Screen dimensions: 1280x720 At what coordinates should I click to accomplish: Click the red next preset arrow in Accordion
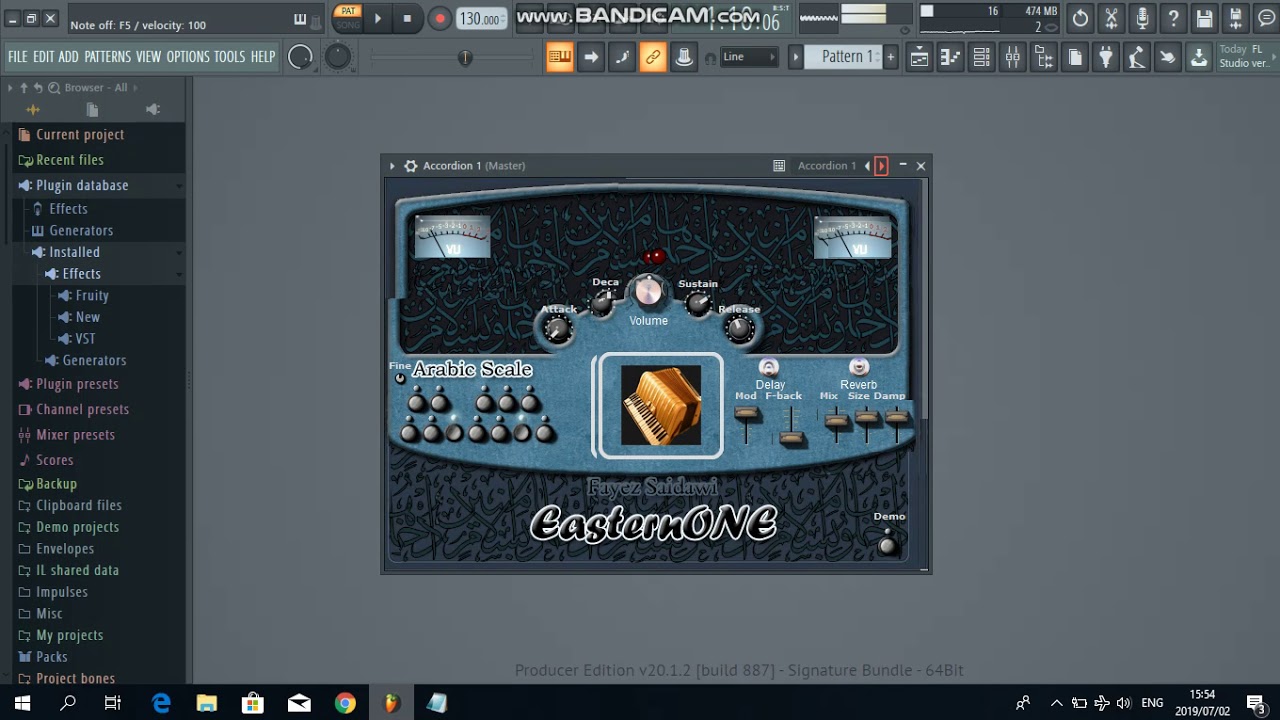tap(881, 166)
